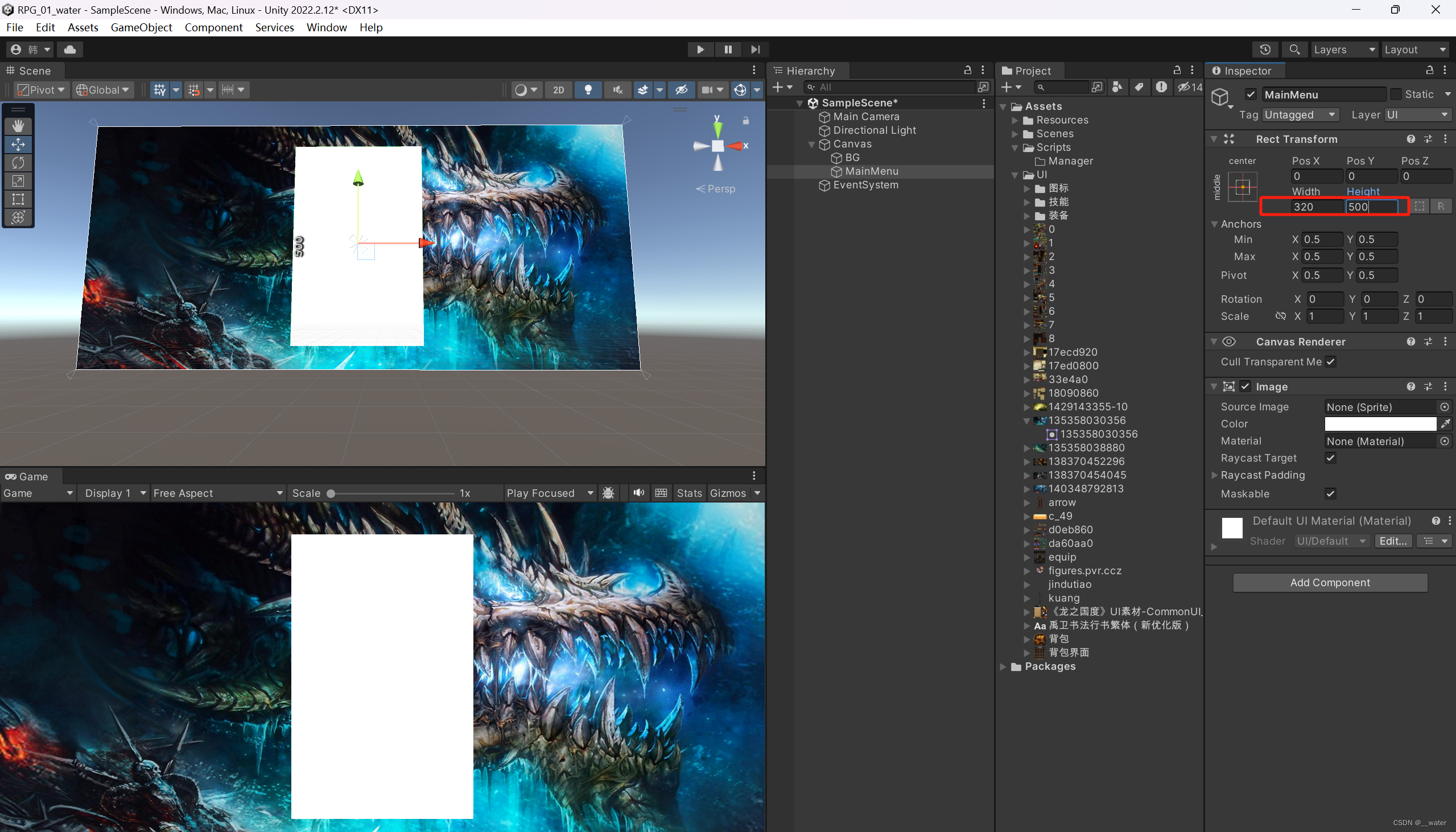
Task: Click Add Component button
Action: 1330,582
